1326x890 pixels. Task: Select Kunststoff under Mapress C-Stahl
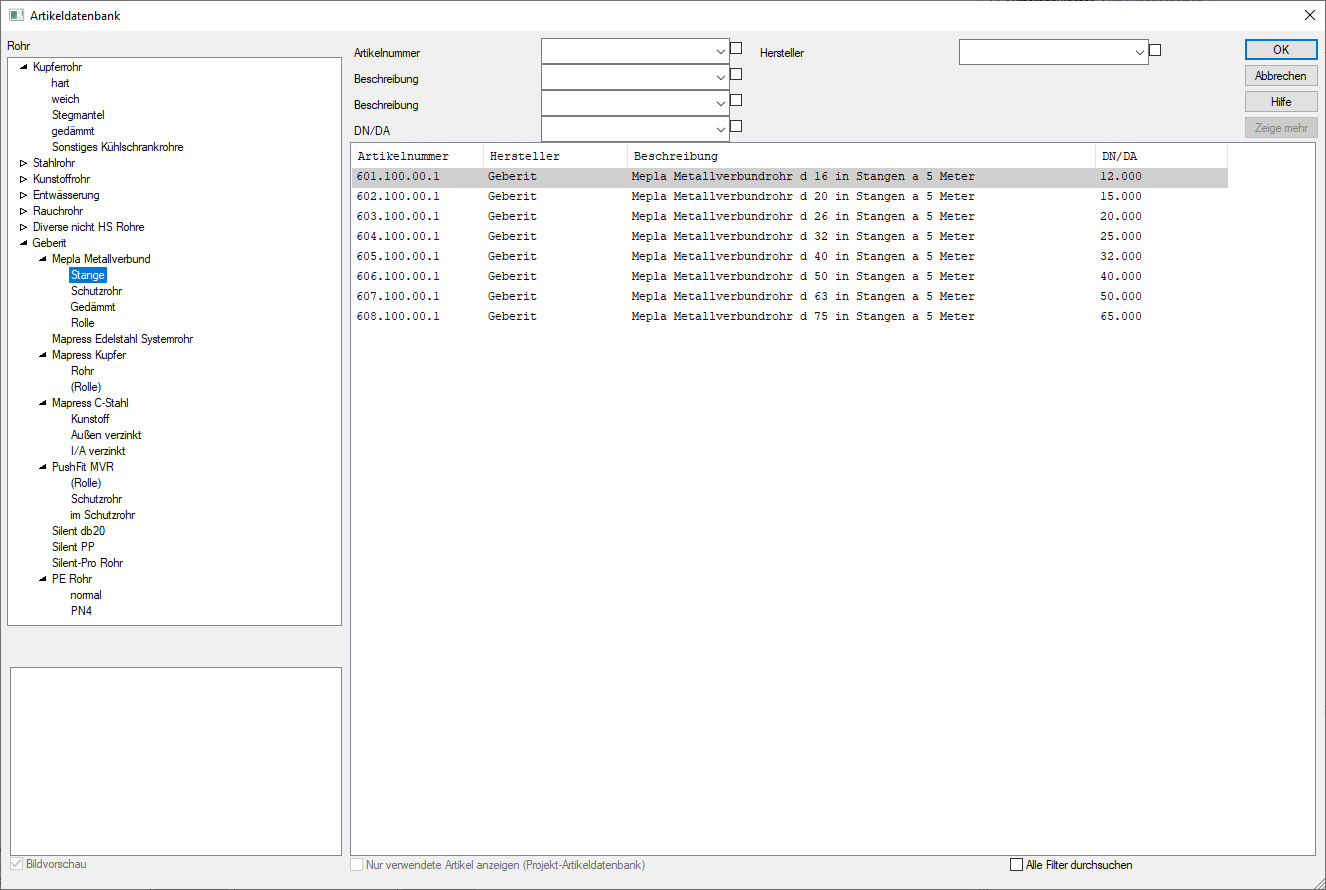90,419
